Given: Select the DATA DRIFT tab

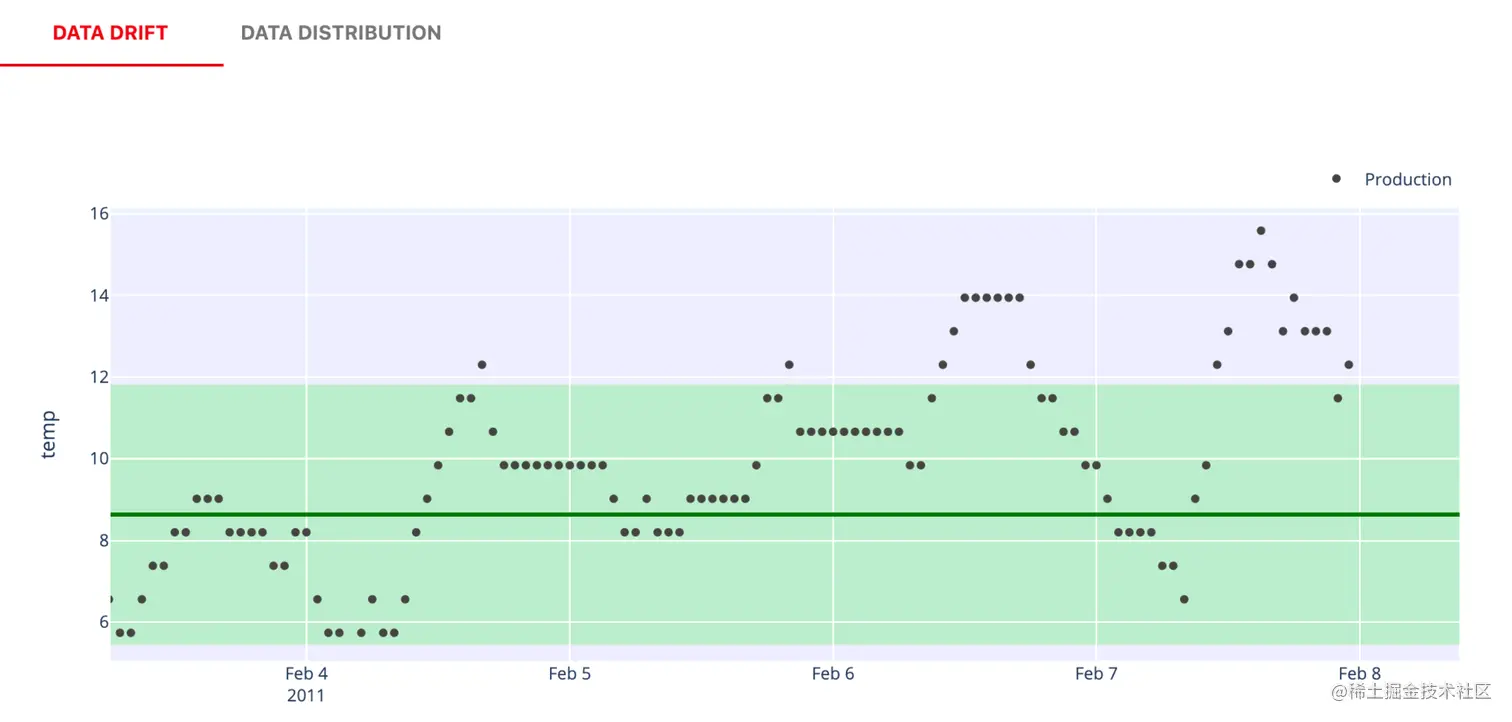Looking at the screenshot, I should (x=110, y=33).
